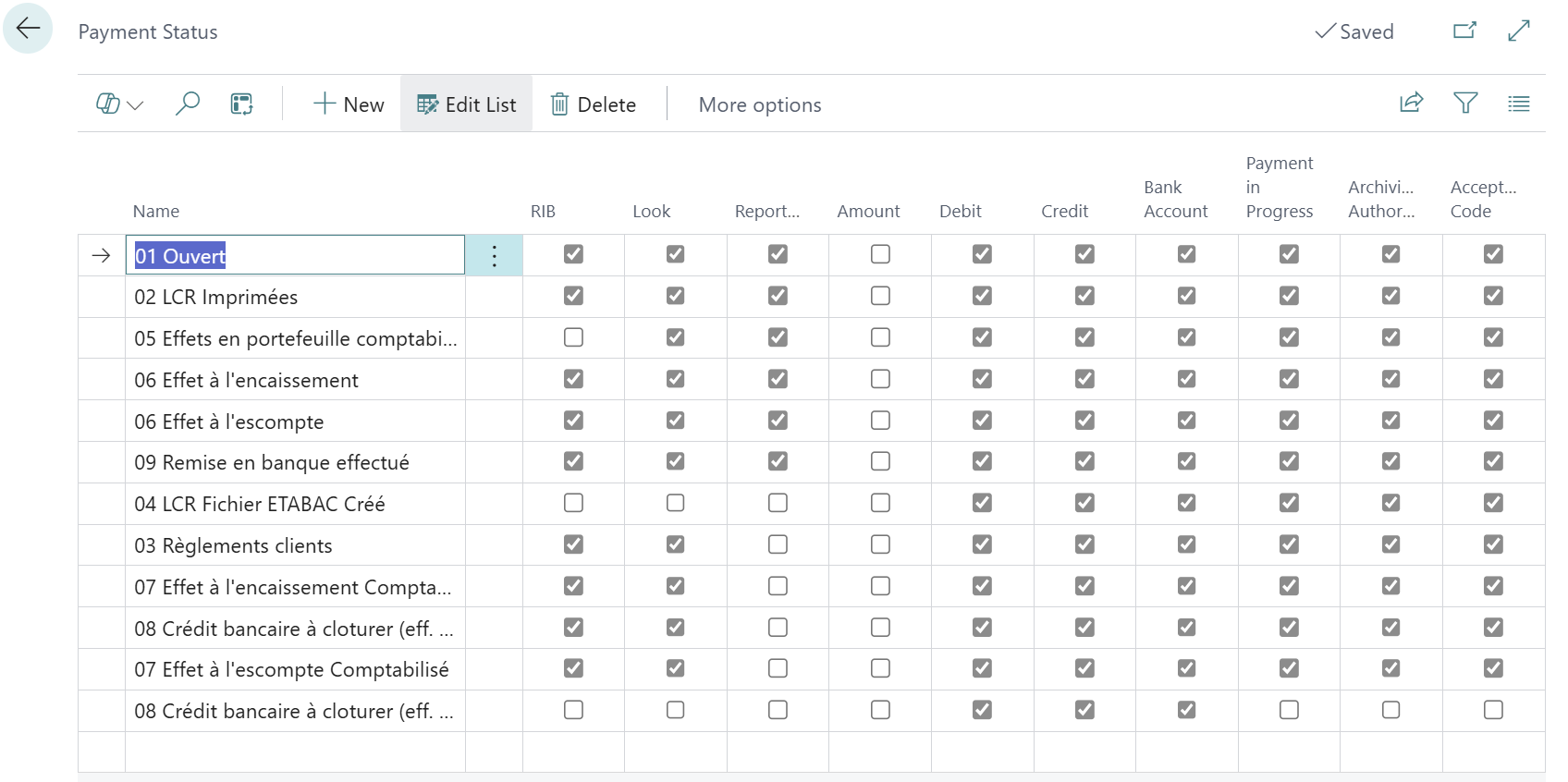Viewport: 1568px width, 782px height.
Task: Open row menu for 01 Ouvert
Action: coord(495,256)
